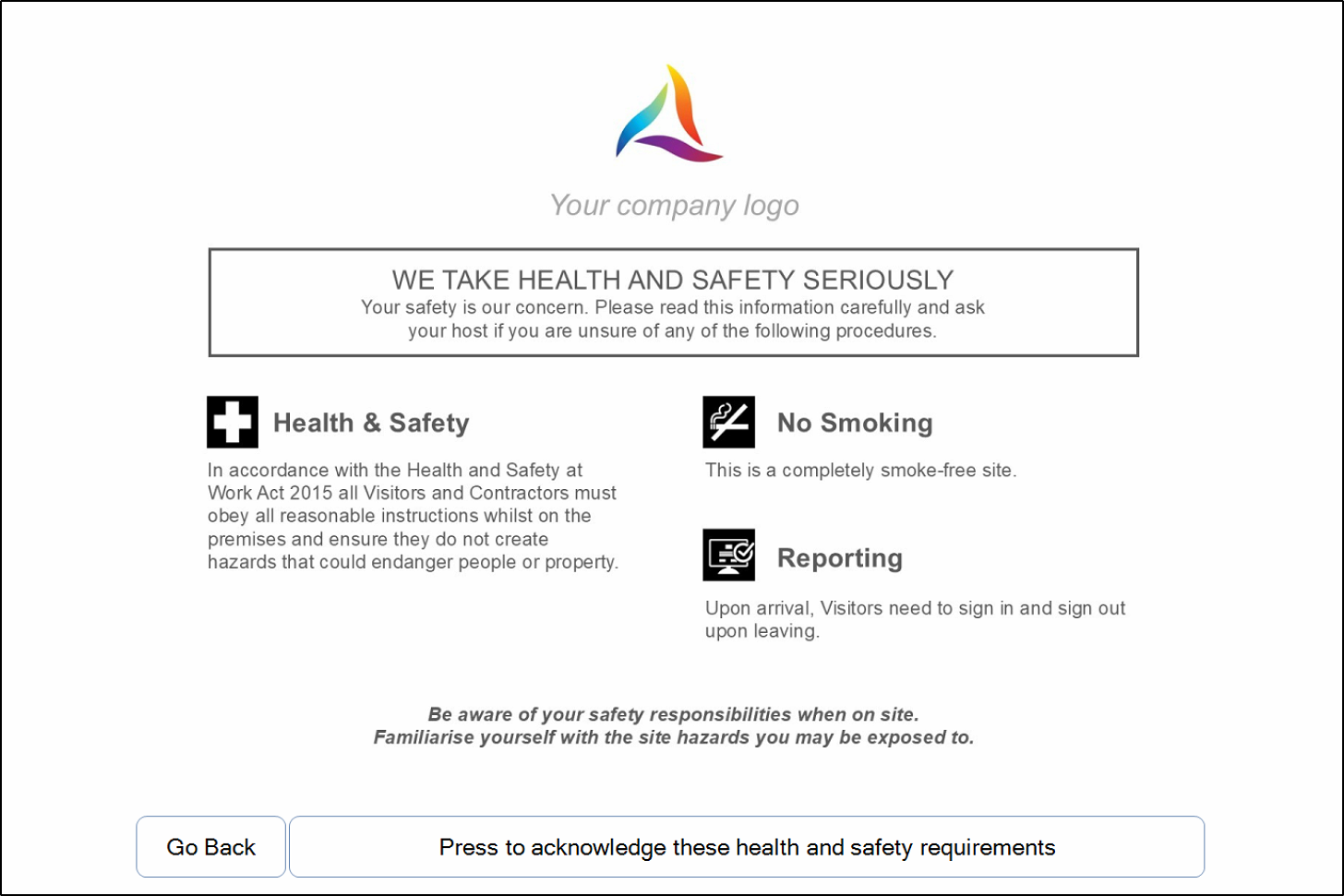
Task: Select the No Smoking heading
Action: pos(855,423)
